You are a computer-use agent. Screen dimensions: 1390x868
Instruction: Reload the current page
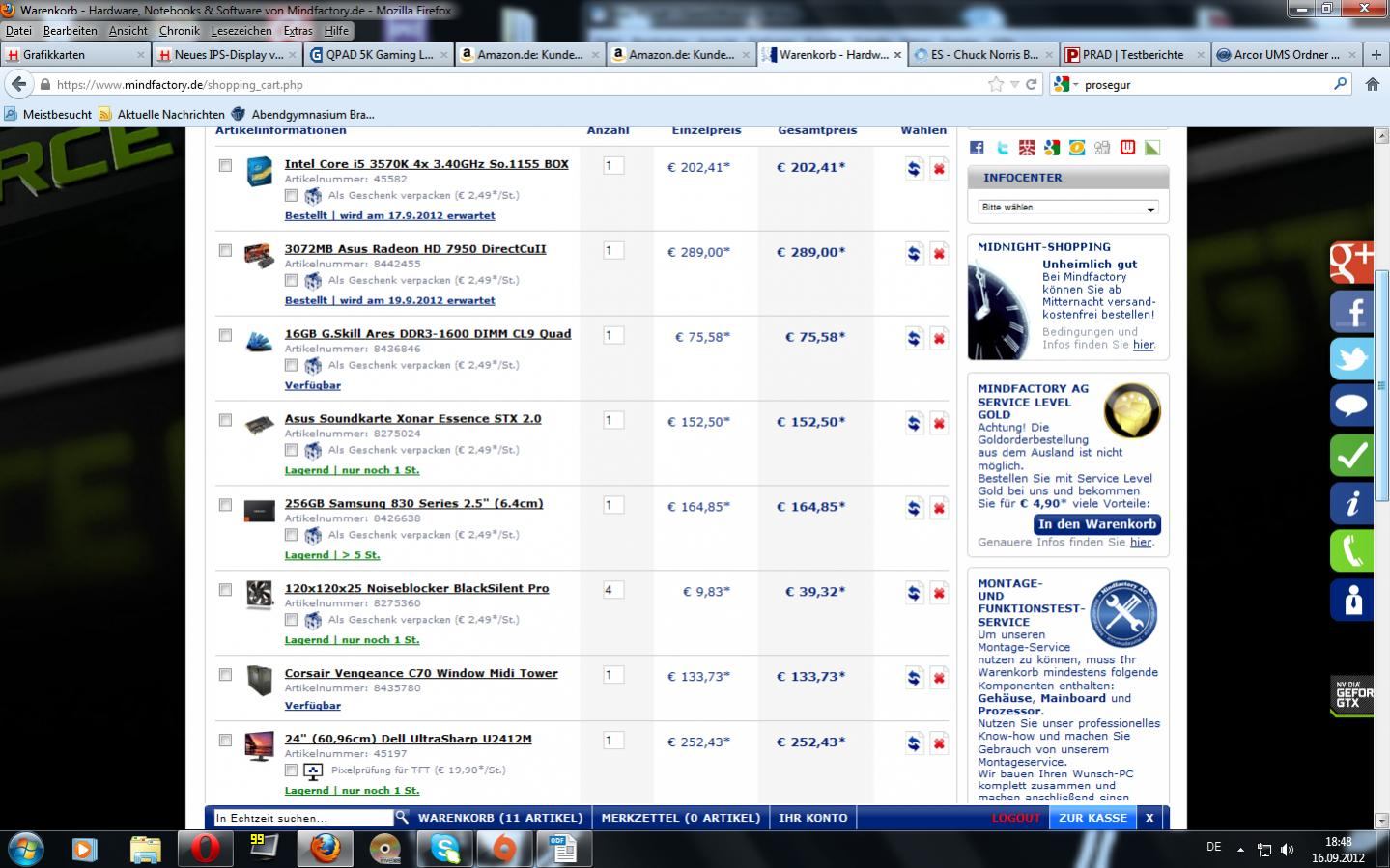coord(1032,84)
